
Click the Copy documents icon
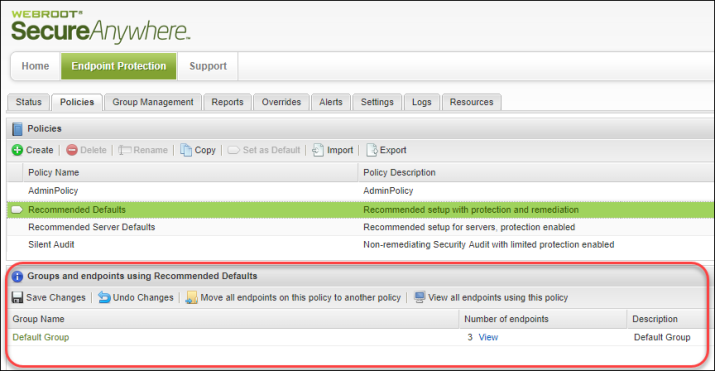186,150
